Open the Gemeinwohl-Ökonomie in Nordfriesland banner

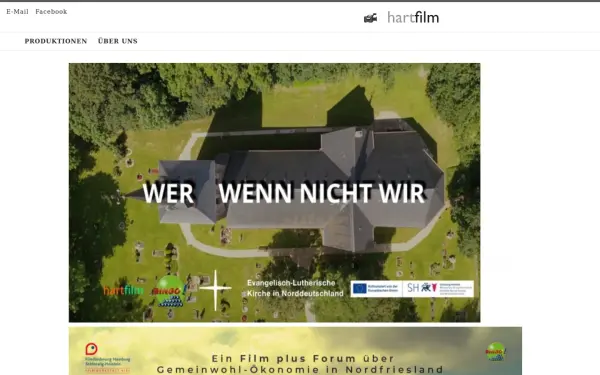295,351
